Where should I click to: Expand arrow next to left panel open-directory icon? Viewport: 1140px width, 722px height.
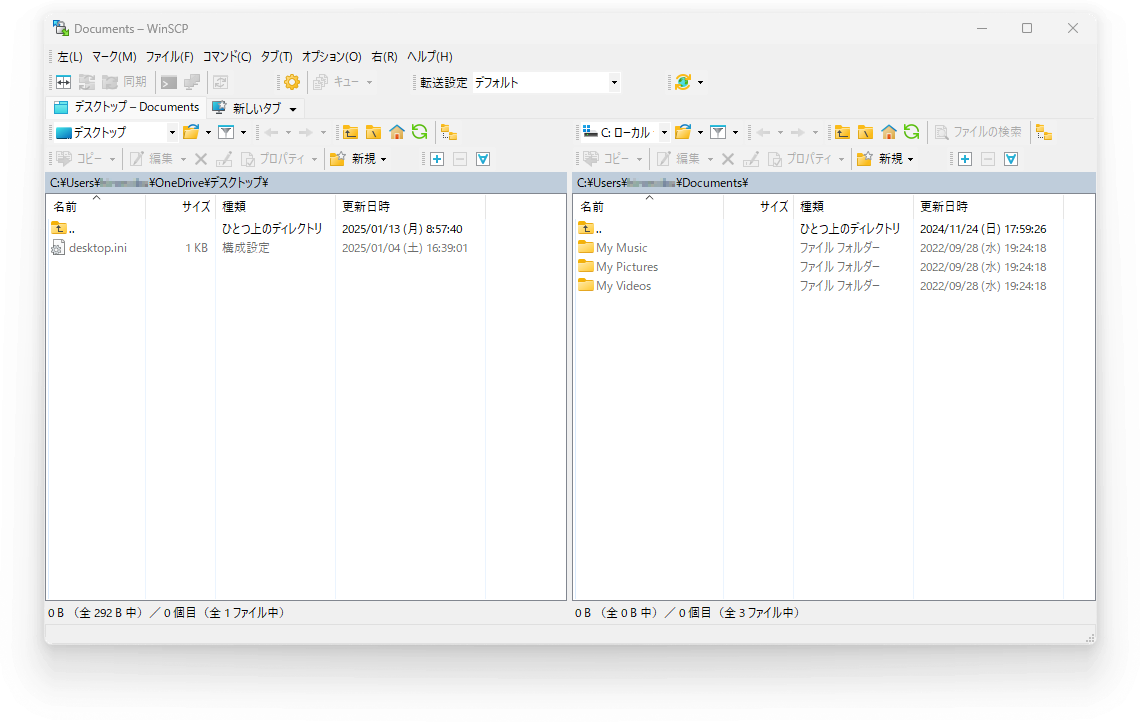pos(209,132)
